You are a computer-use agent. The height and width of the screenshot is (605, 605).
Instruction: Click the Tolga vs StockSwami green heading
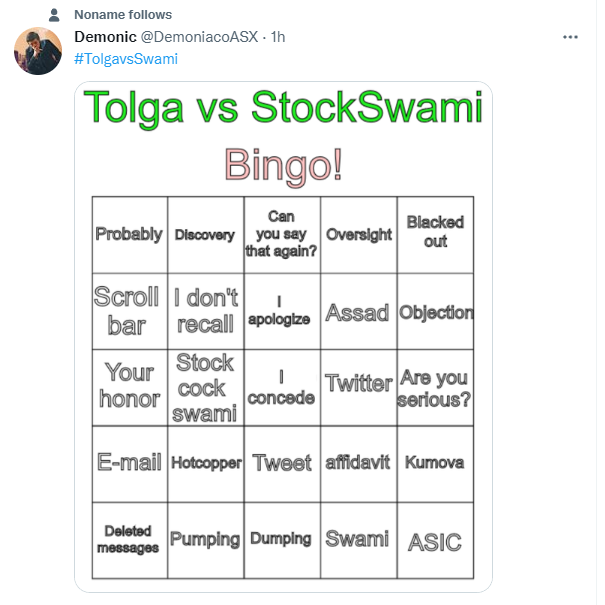(283, 108)
